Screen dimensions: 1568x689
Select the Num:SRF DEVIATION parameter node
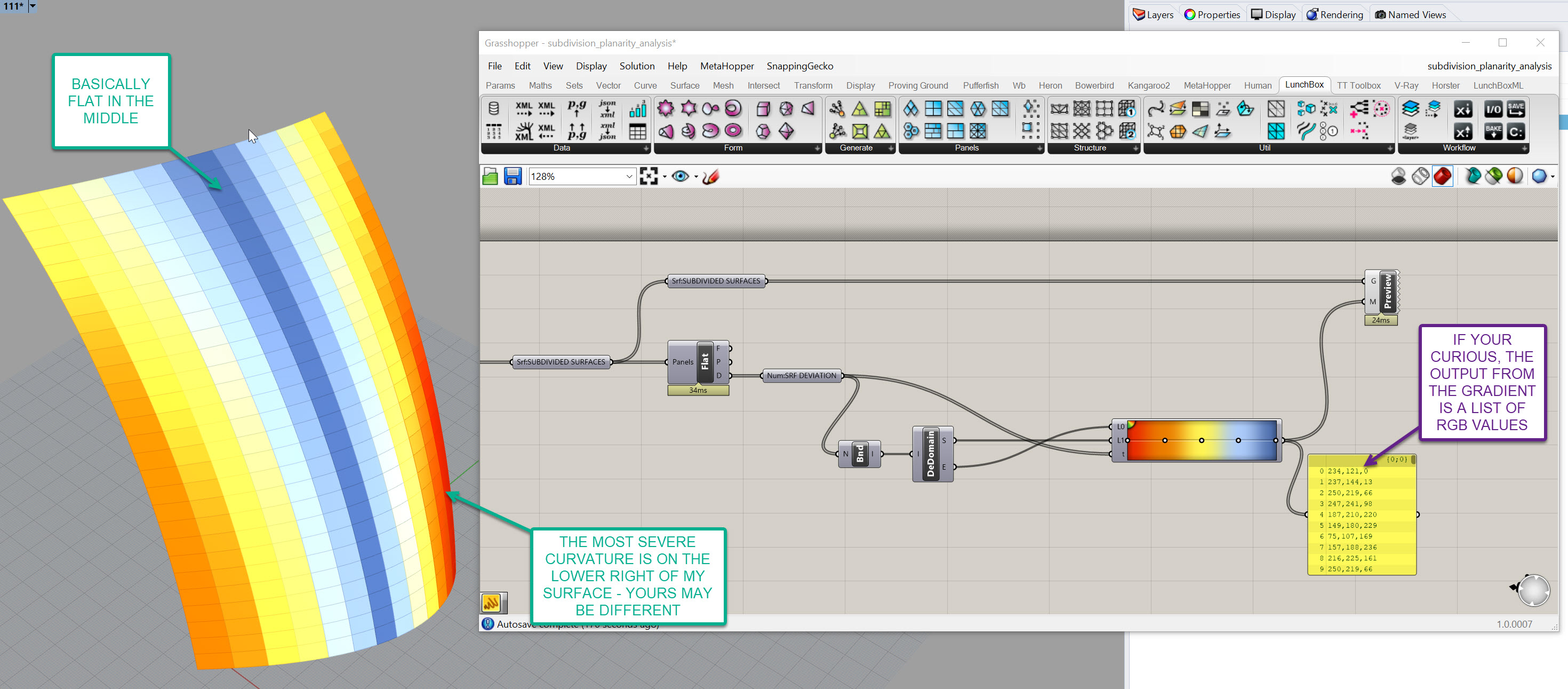pos(801,376)
